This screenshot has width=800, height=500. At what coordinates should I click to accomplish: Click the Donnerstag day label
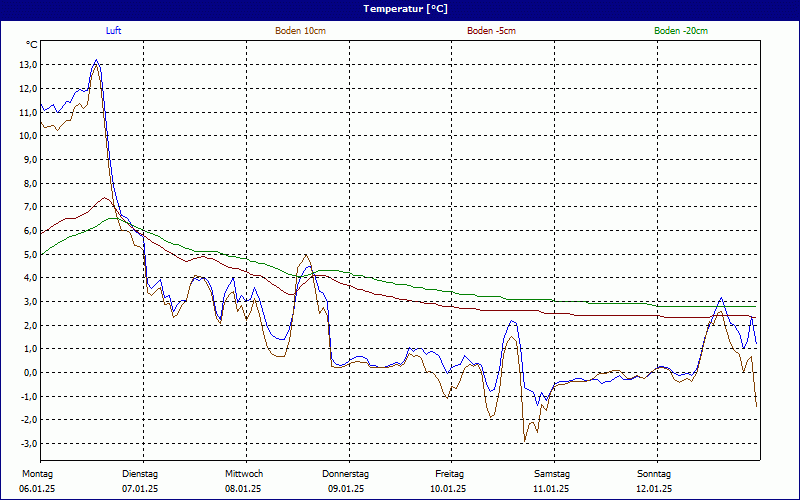coord(345,474)
